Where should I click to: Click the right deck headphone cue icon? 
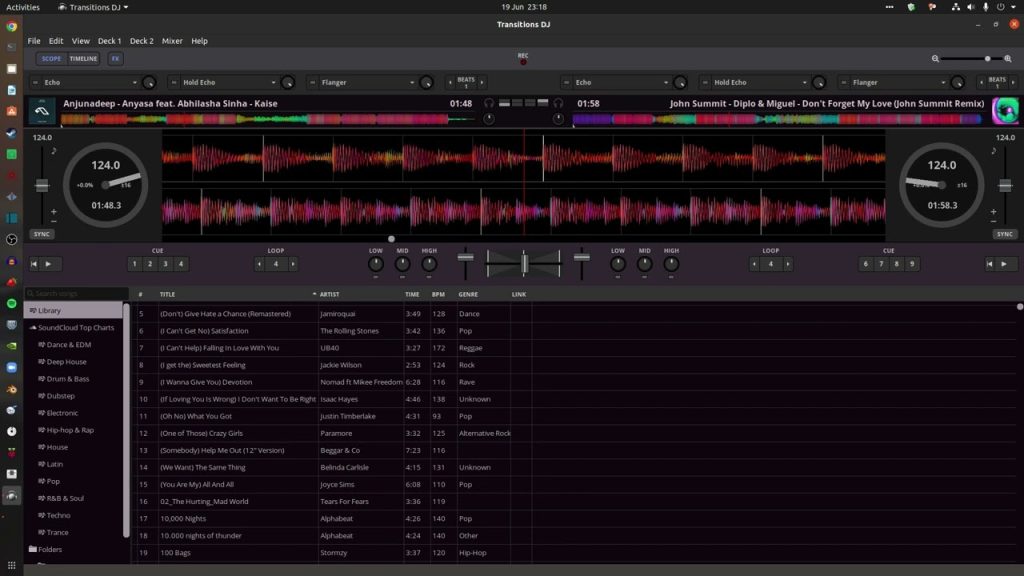coord(558,103)
